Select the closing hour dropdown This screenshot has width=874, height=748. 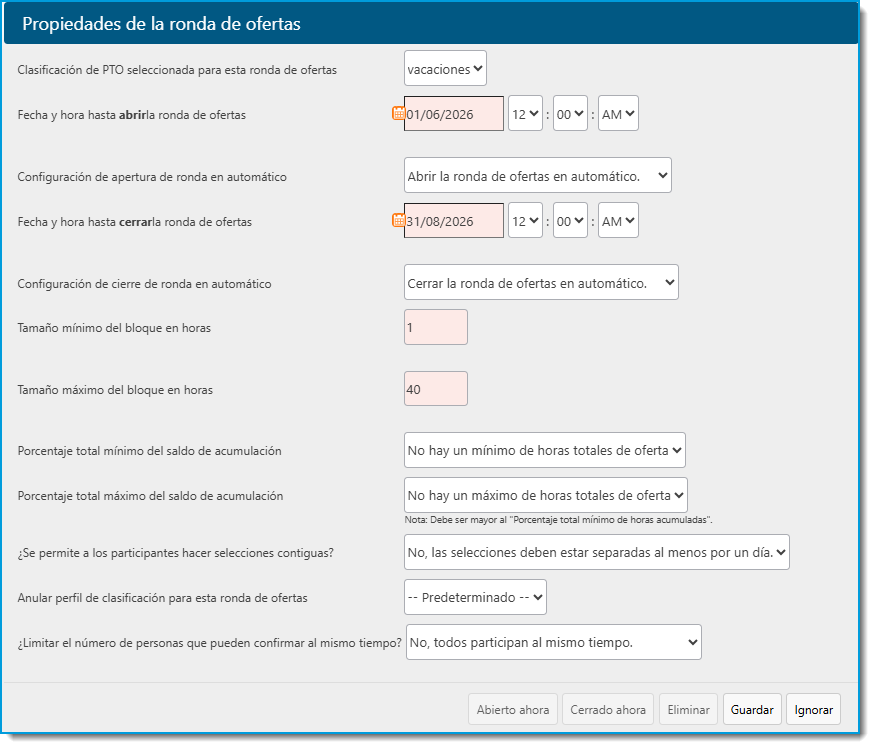(525, 221)
